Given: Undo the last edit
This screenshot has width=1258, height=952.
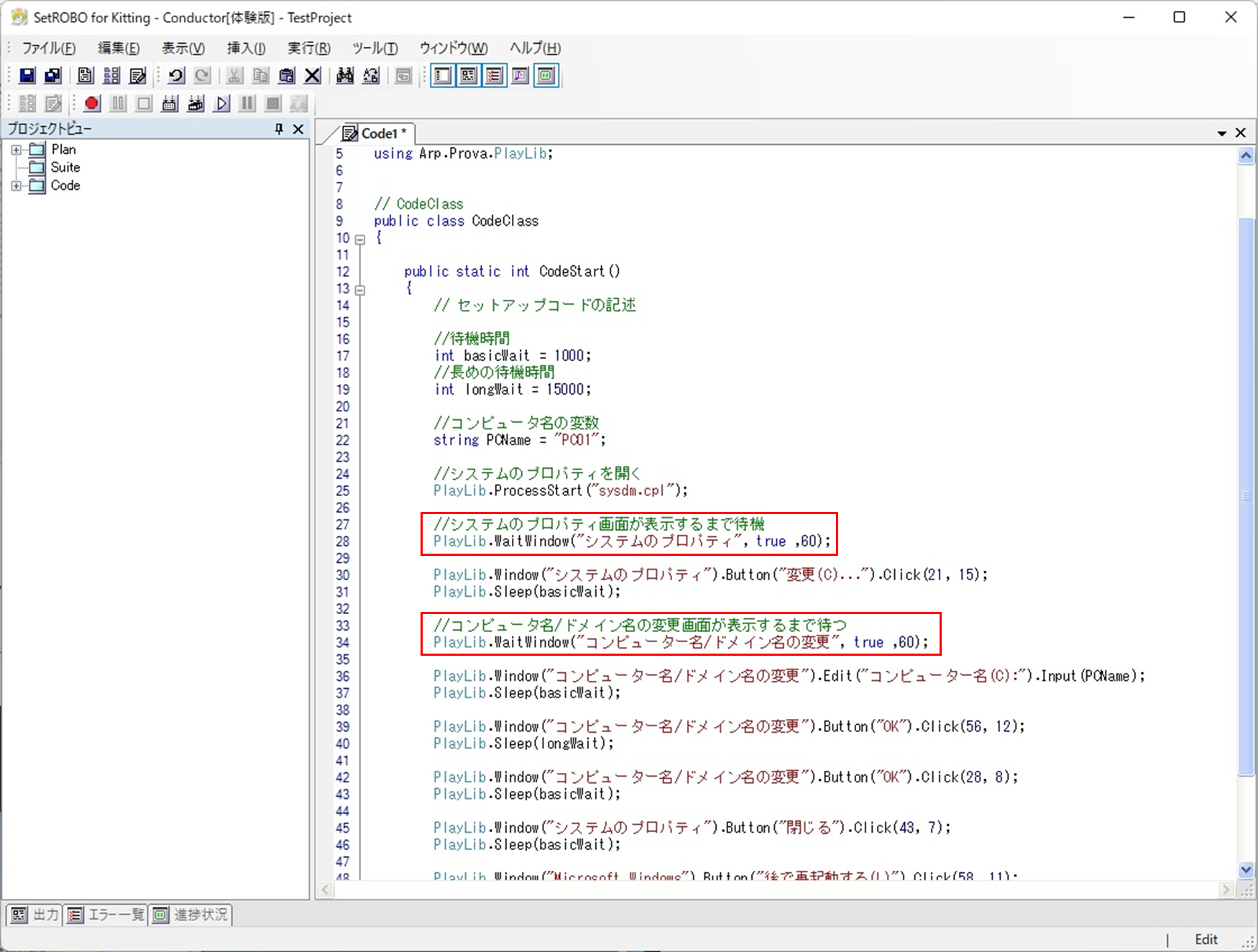Looking at the screenshot, I should tap(176, 75).
